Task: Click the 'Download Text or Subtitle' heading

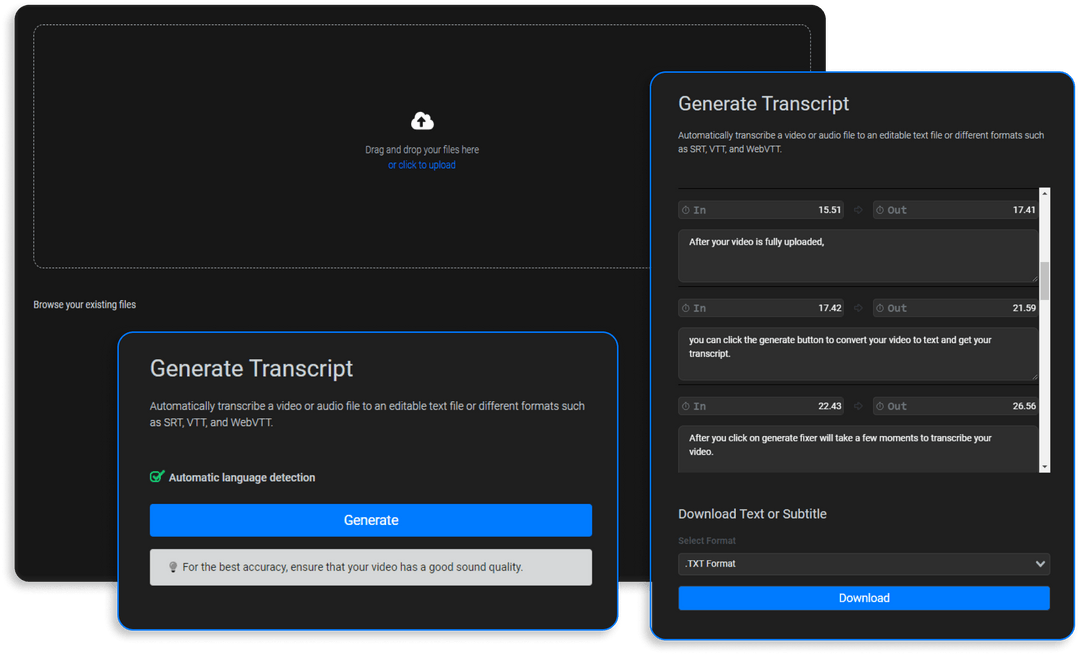Action: point(752,514)
